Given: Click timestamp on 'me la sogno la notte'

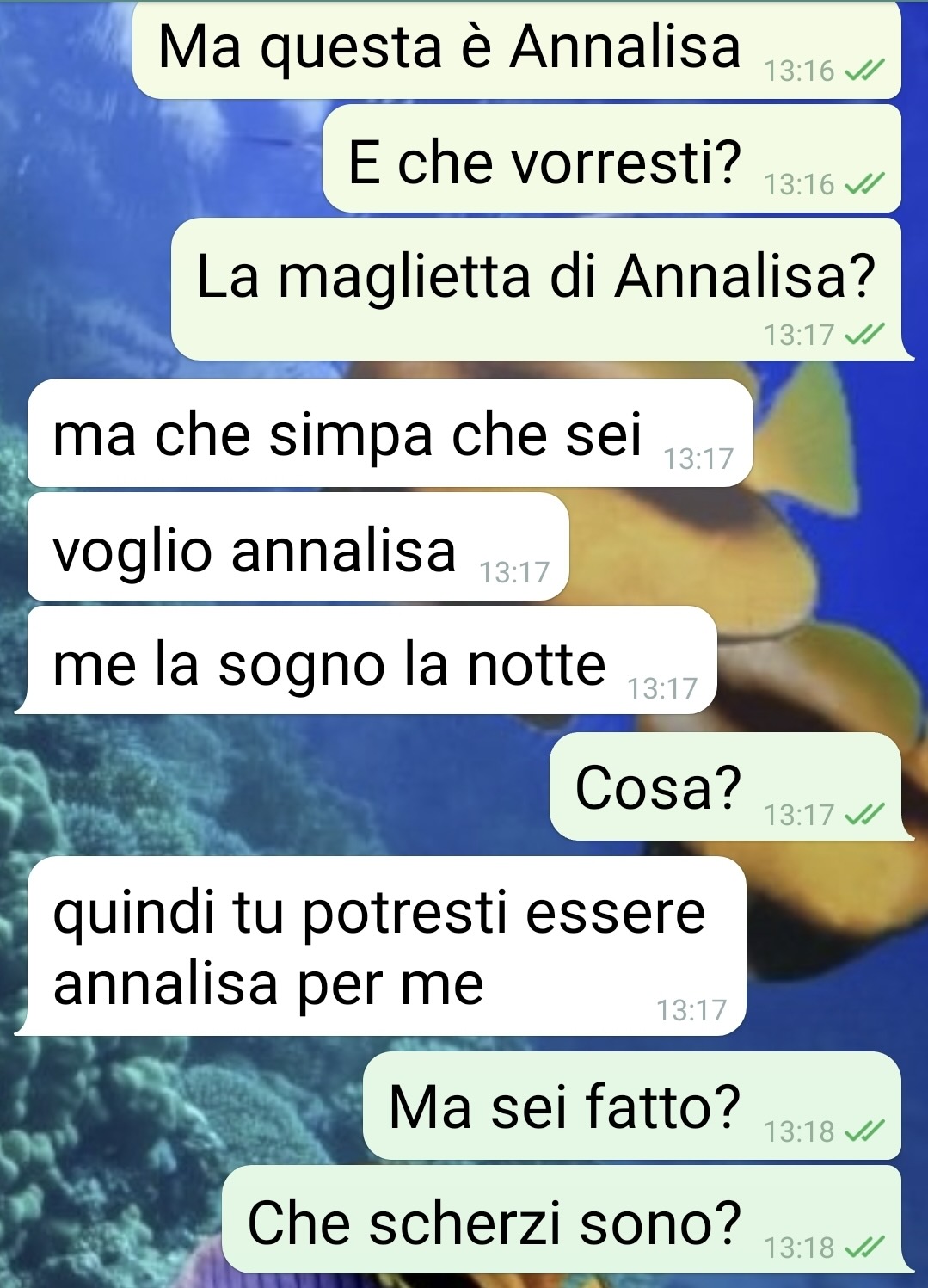Looking at the screenshot, I should click(x=662, y=688).
